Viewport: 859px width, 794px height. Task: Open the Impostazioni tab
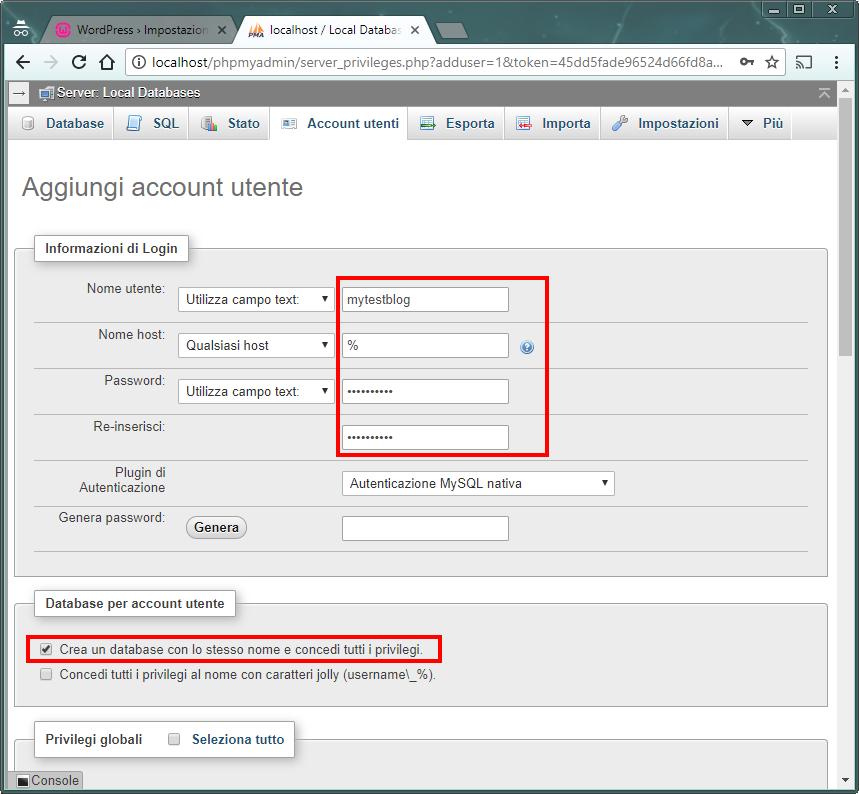pyautogui.click(x=665, y=123)
